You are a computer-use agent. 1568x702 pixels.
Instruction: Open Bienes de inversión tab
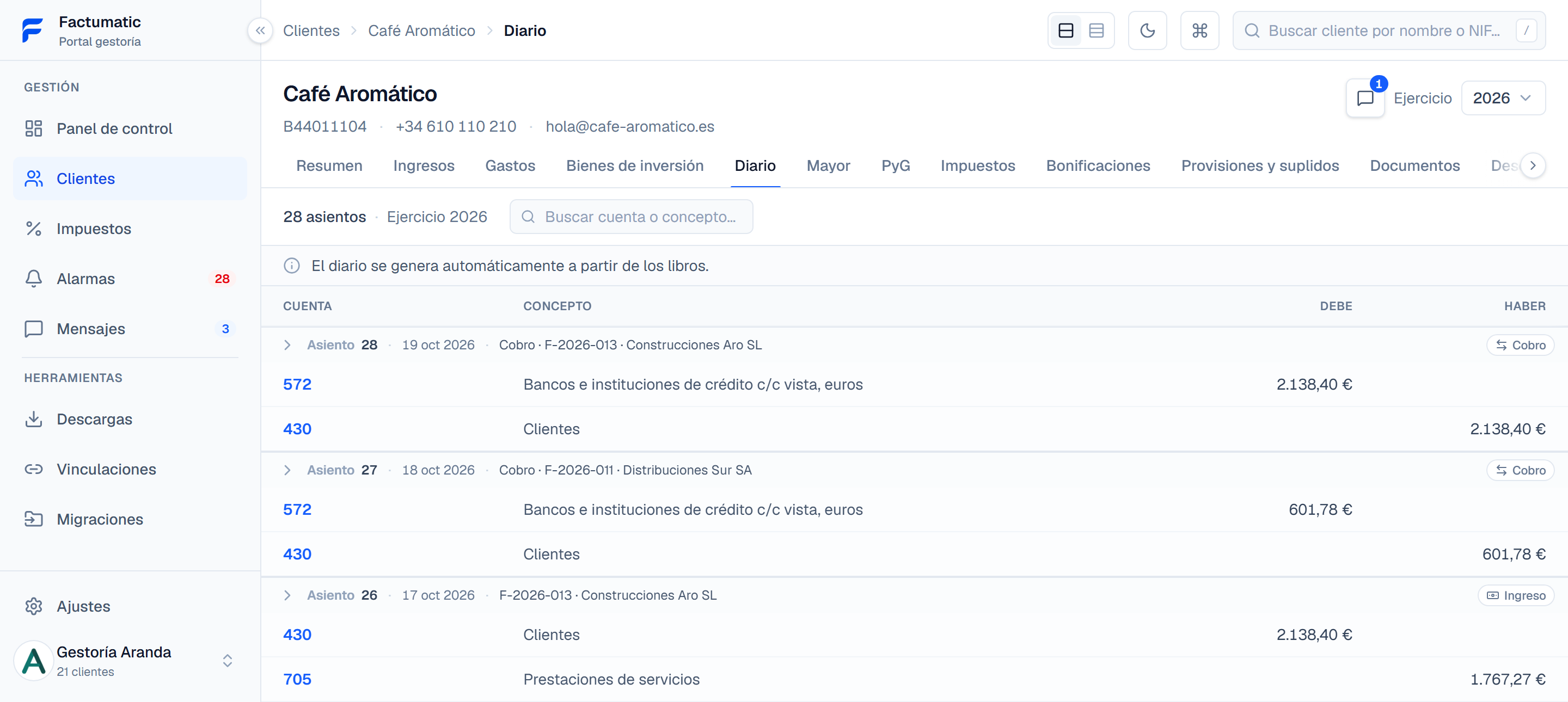coord(634,165)
